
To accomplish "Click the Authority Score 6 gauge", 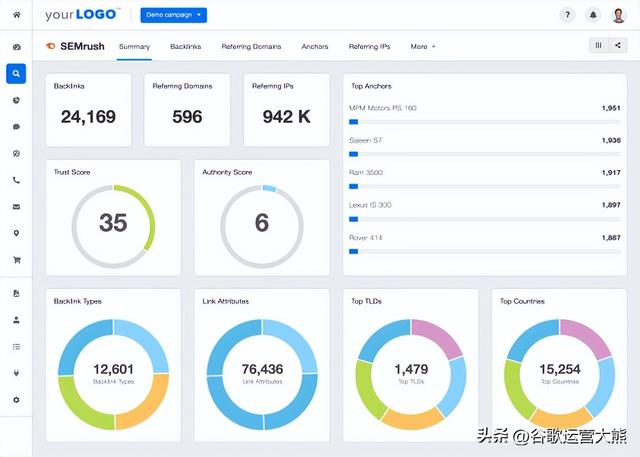I will coord(262,226).
